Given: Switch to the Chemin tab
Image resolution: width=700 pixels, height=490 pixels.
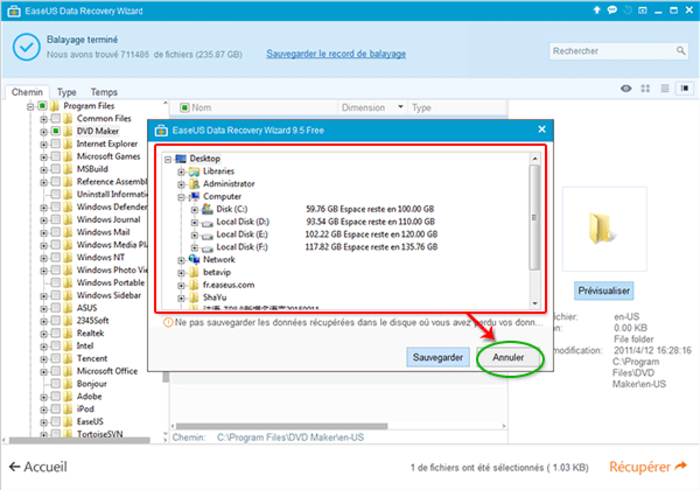Looking at the screenshot, I should [x=27, y=92].
